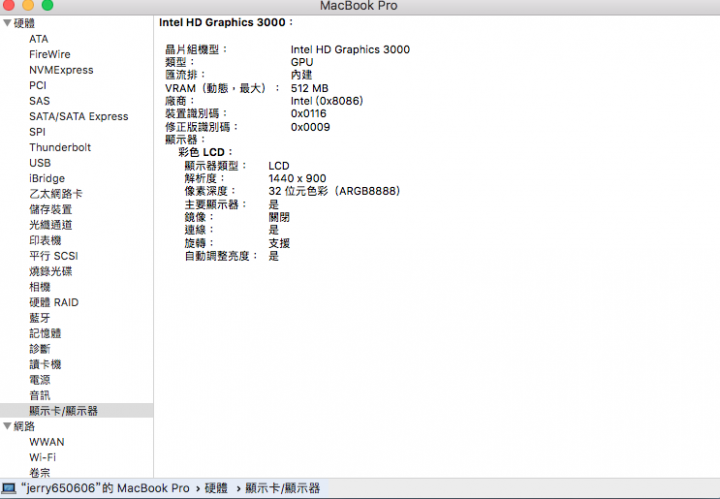Click the 內建 bus value
Viewport: 720px width, 499px height.
click(x=301, y=75)
